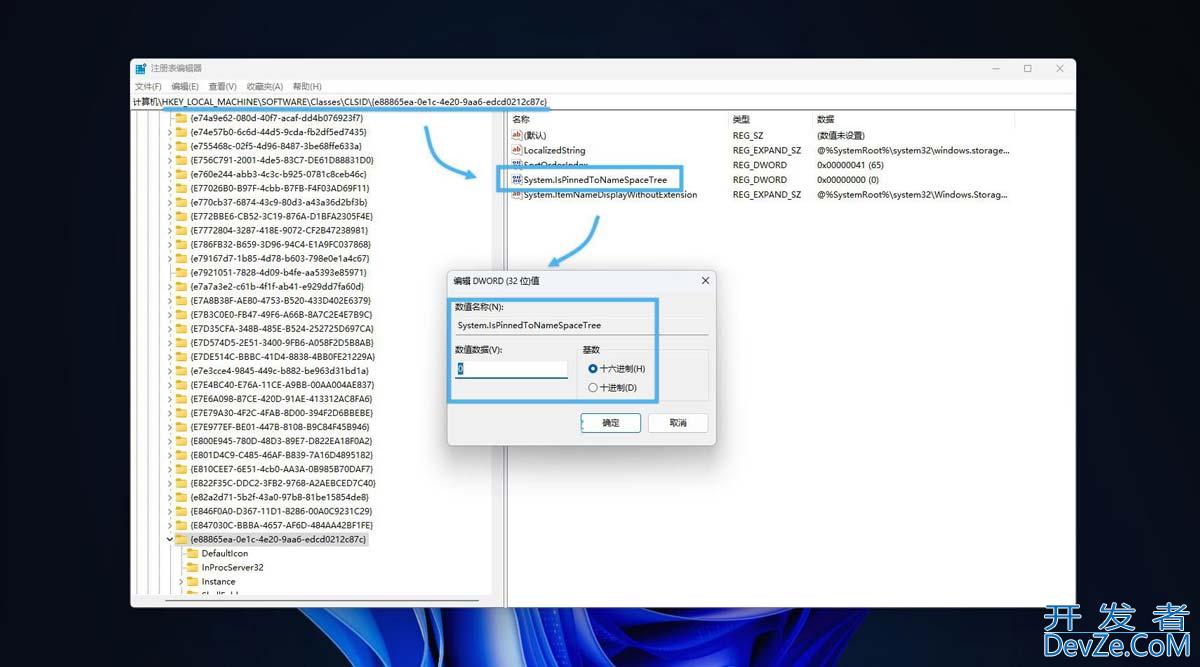Open the 帮助(H) menu
Viewport: 1200px width, 667px height.
pos(307,87)
